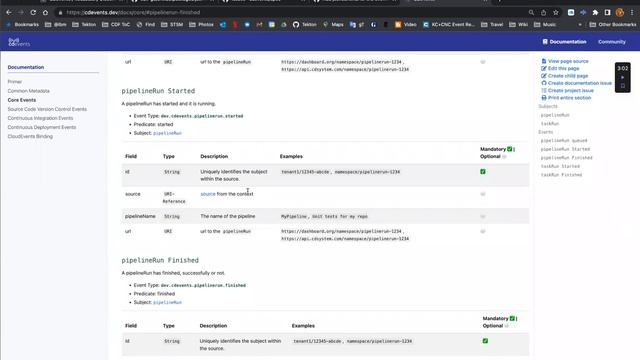Screen dimensions: 640x360
Task: Select Continuous Deployment Events in the sidebar
Action: click(42, 127)
